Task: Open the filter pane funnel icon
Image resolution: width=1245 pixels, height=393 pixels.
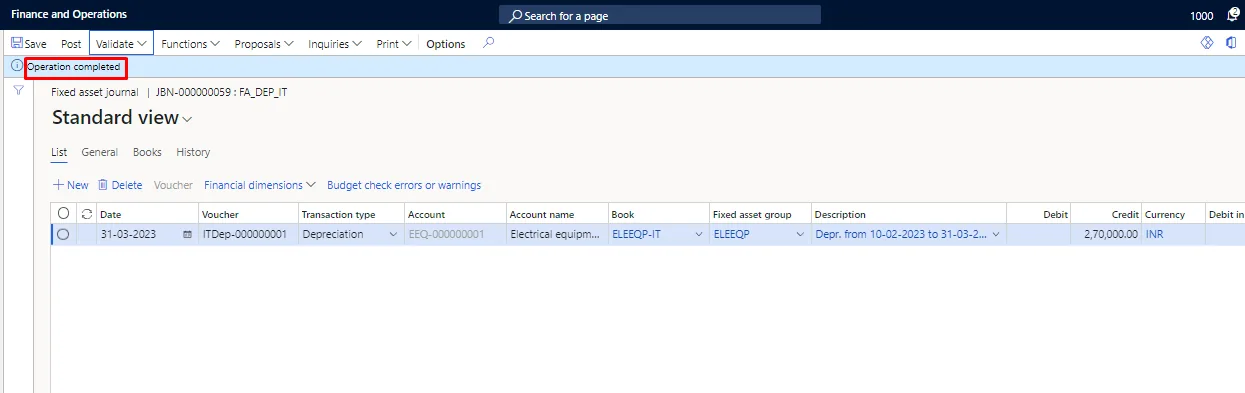Action: pyautogui.click(x=18, y=91)
